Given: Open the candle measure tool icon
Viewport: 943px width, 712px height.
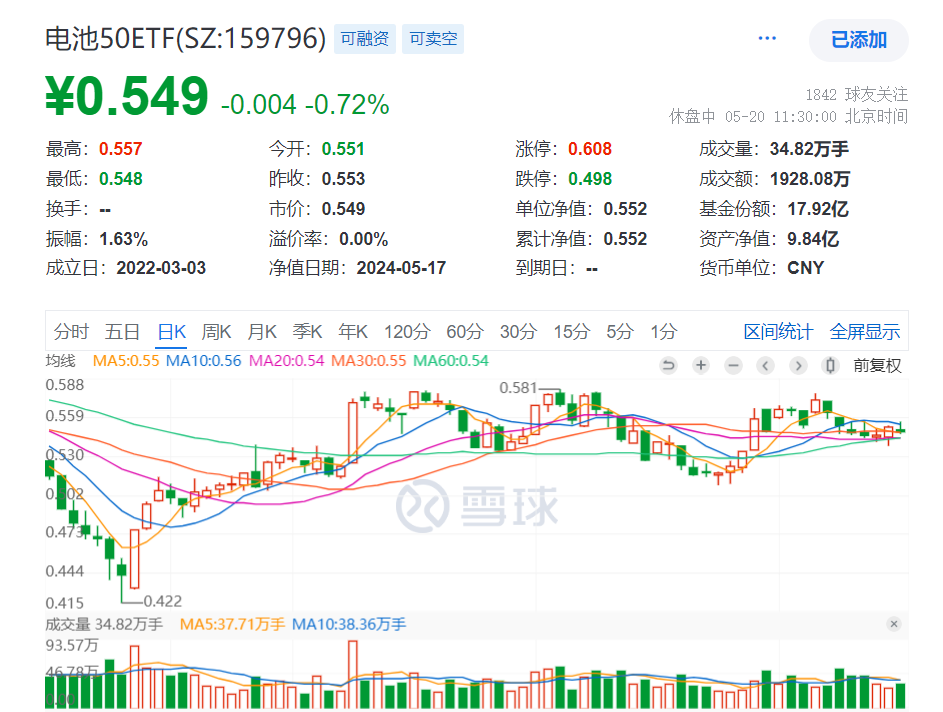Looking at the screenshot, I should pos(830,365).
